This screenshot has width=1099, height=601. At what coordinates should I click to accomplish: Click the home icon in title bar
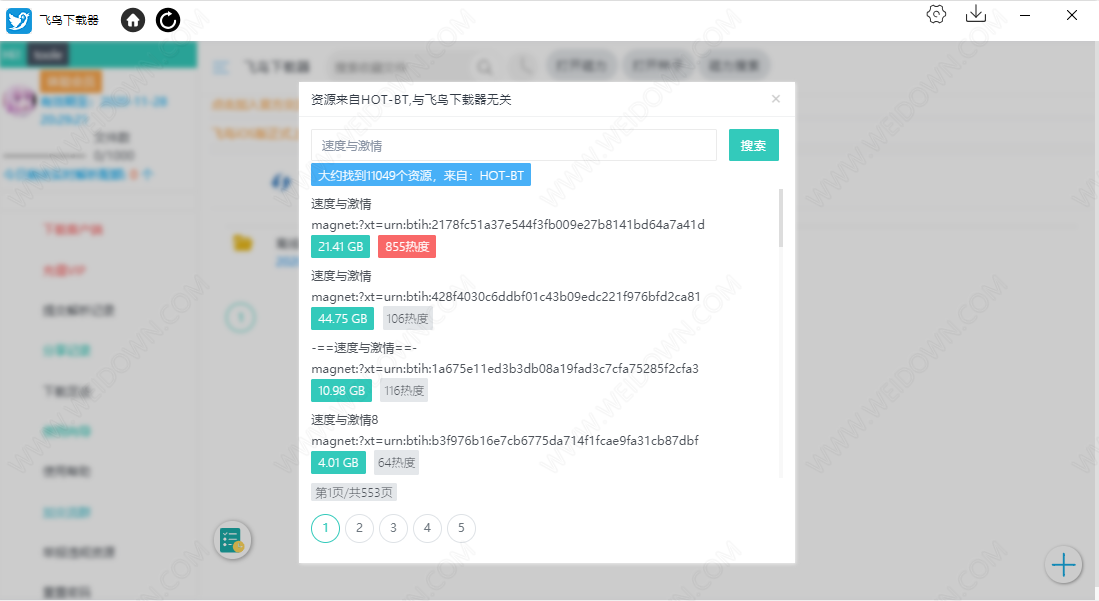133,19
